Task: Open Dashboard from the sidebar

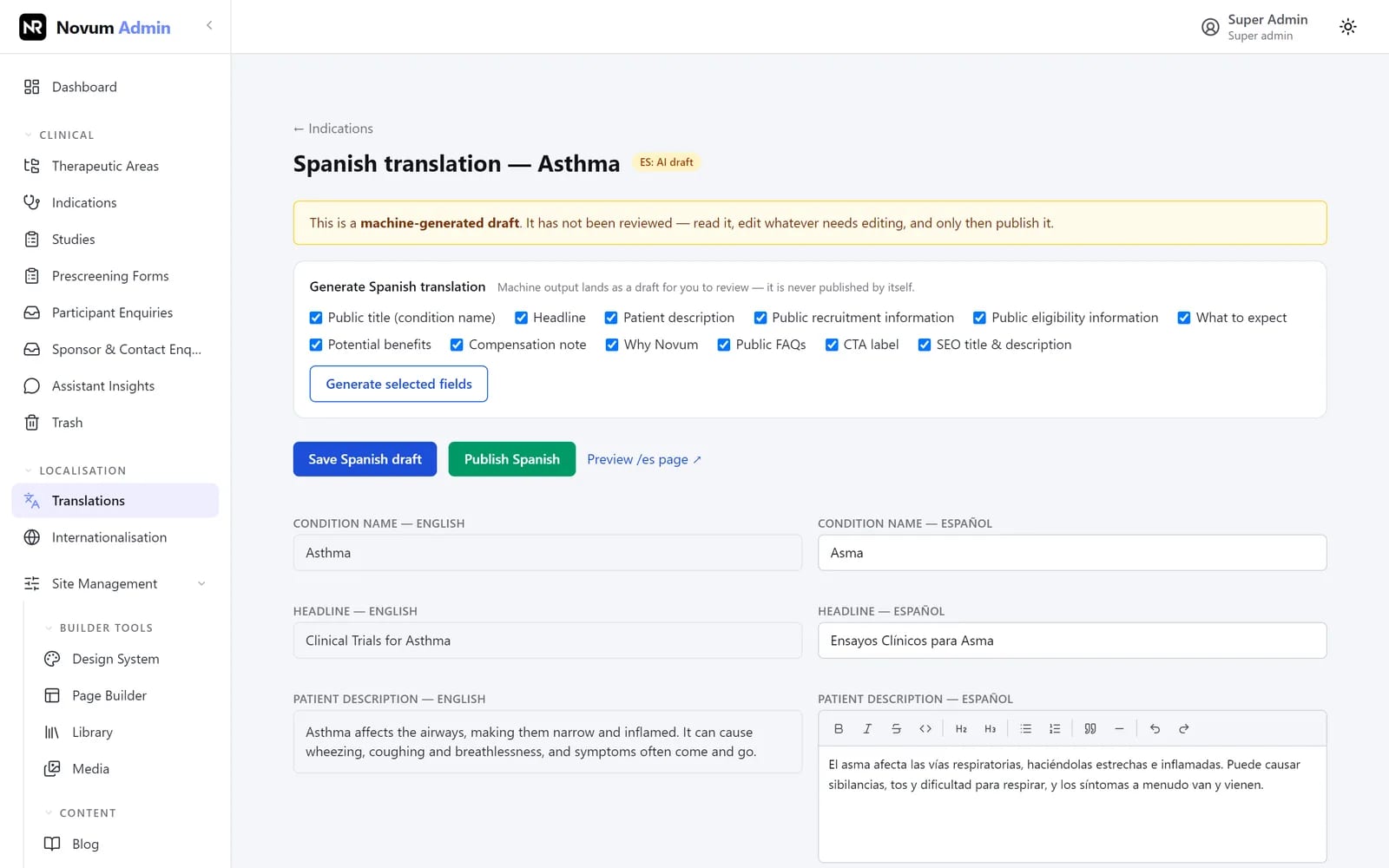Action: click(115, 87)
